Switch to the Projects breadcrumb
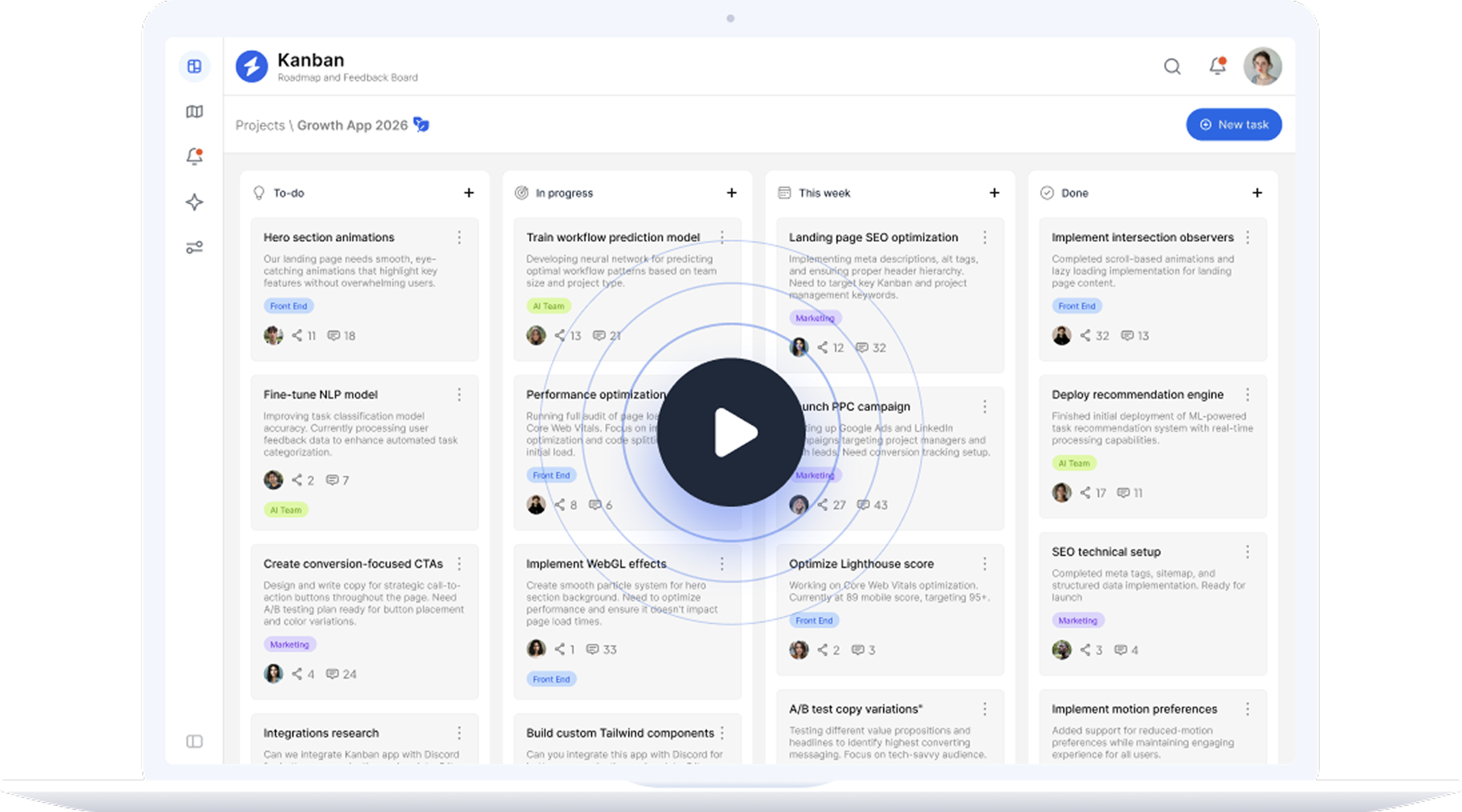Screen dimensions: 1462x812 pos(260,125)
